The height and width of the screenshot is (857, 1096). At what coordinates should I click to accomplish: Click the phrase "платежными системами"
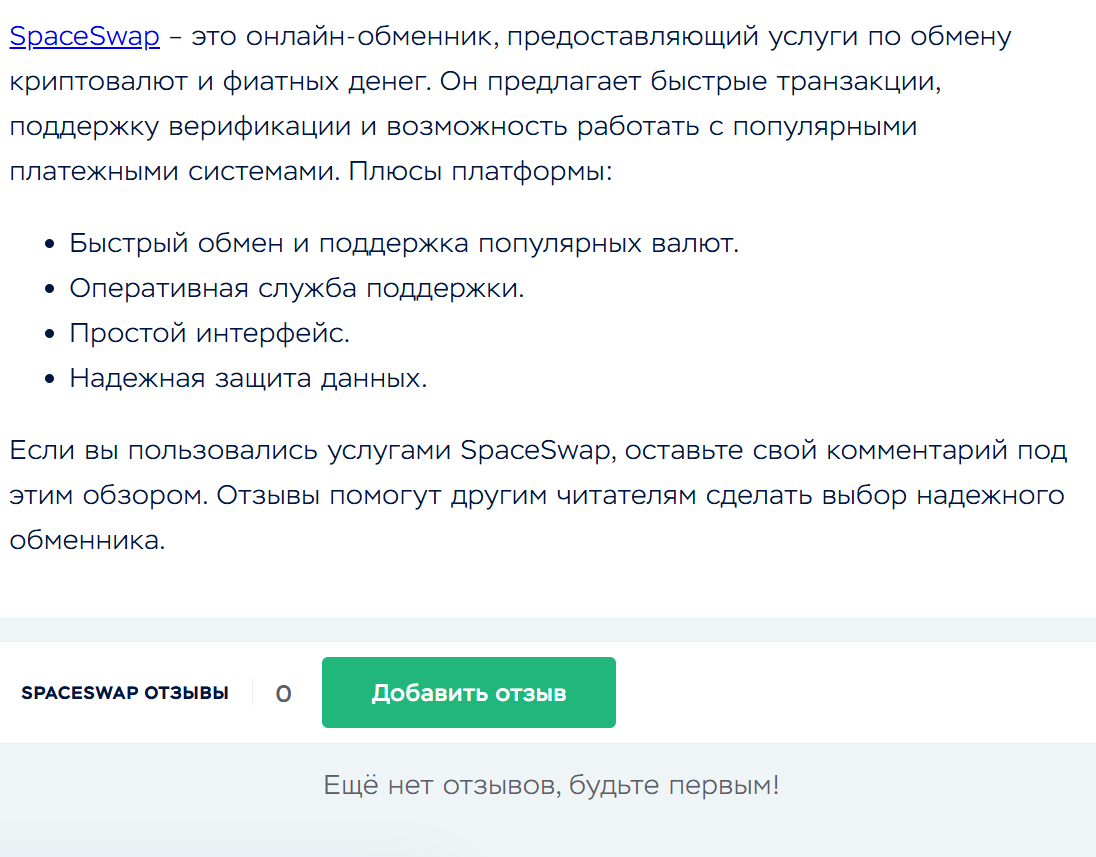pos(174,172)
